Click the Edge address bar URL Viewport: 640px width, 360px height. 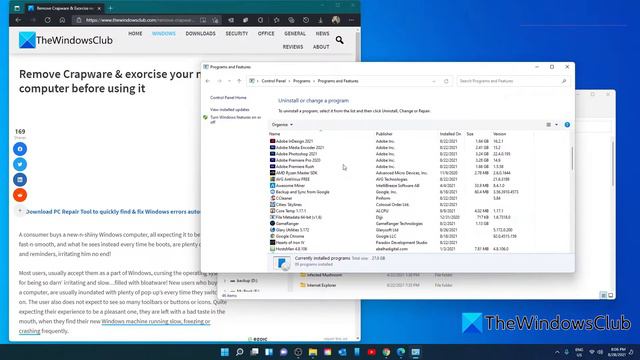point(139,20)
